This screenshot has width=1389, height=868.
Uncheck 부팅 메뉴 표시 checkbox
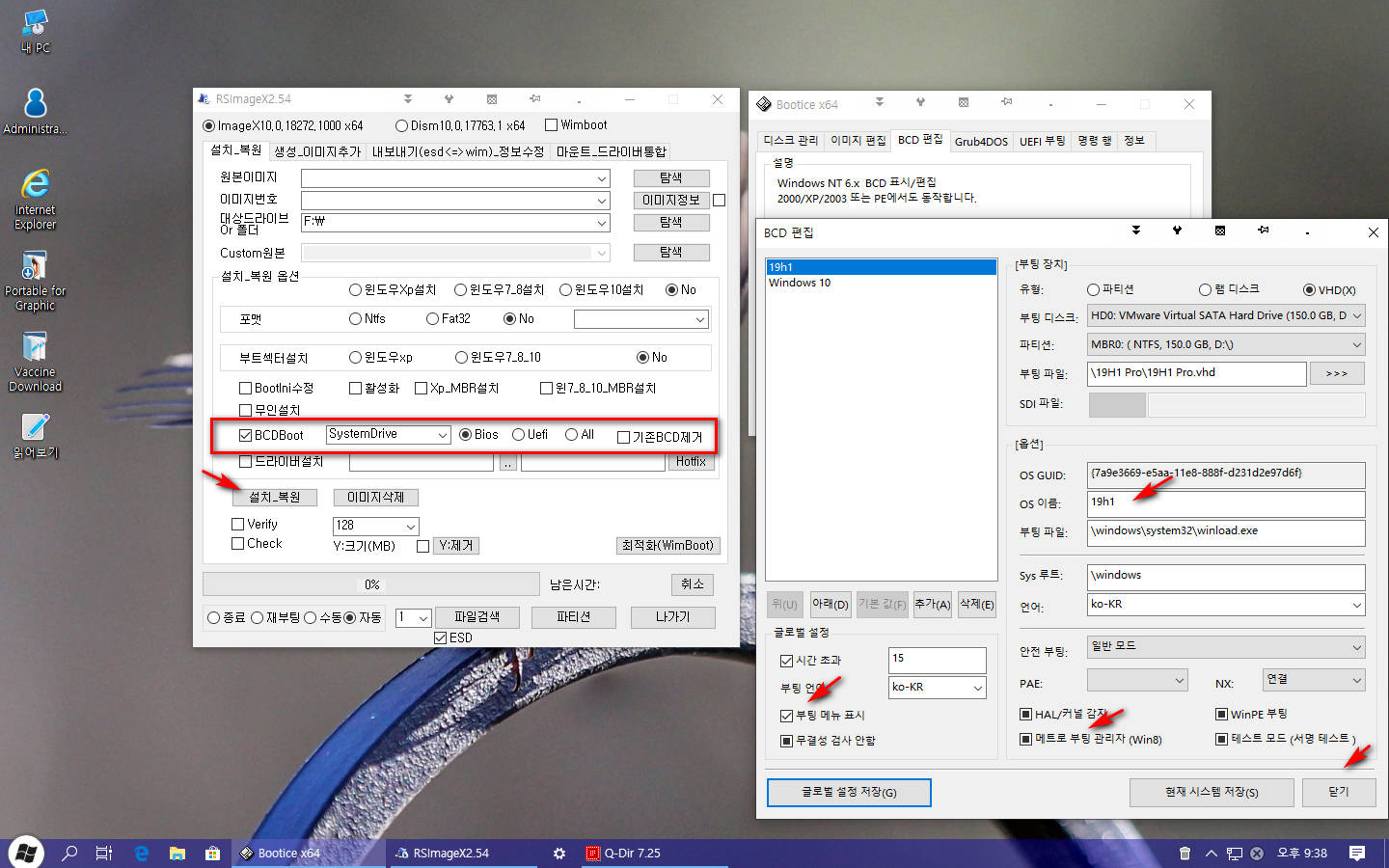click(786, 716)
